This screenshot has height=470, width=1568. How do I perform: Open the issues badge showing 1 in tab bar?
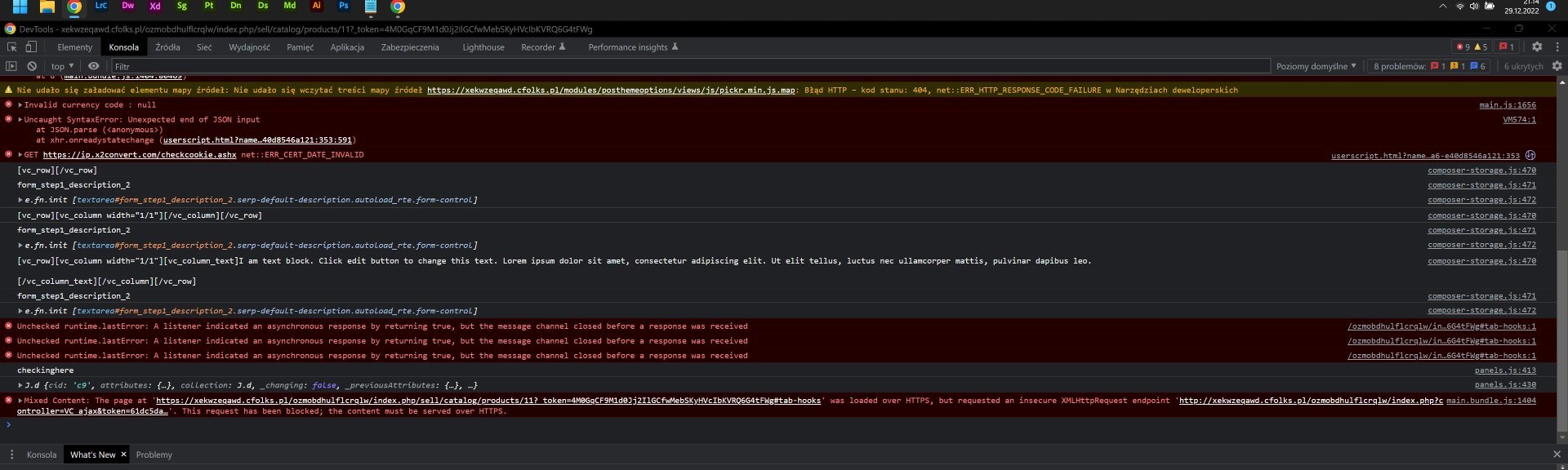1507,47
